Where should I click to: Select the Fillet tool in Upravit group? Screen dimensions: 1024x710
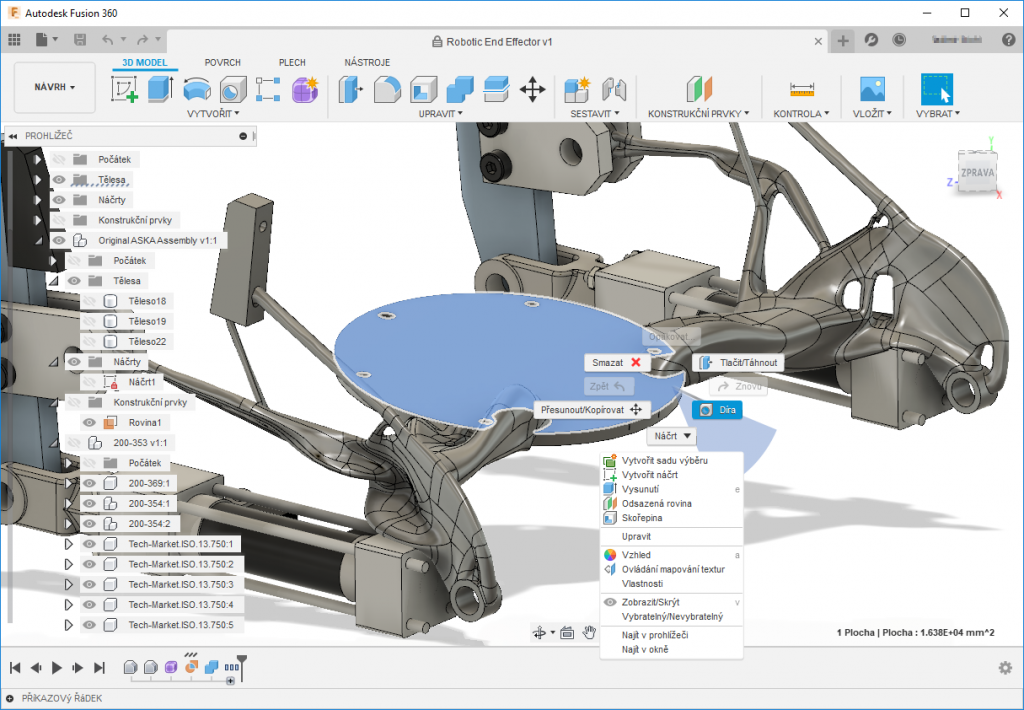(x=387, y=90)
